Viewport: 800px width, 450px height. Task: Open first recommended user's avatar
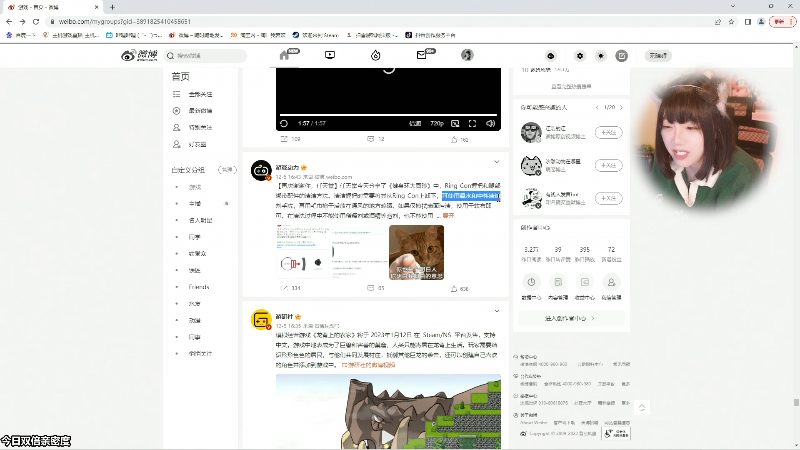[x=531, y=132]
